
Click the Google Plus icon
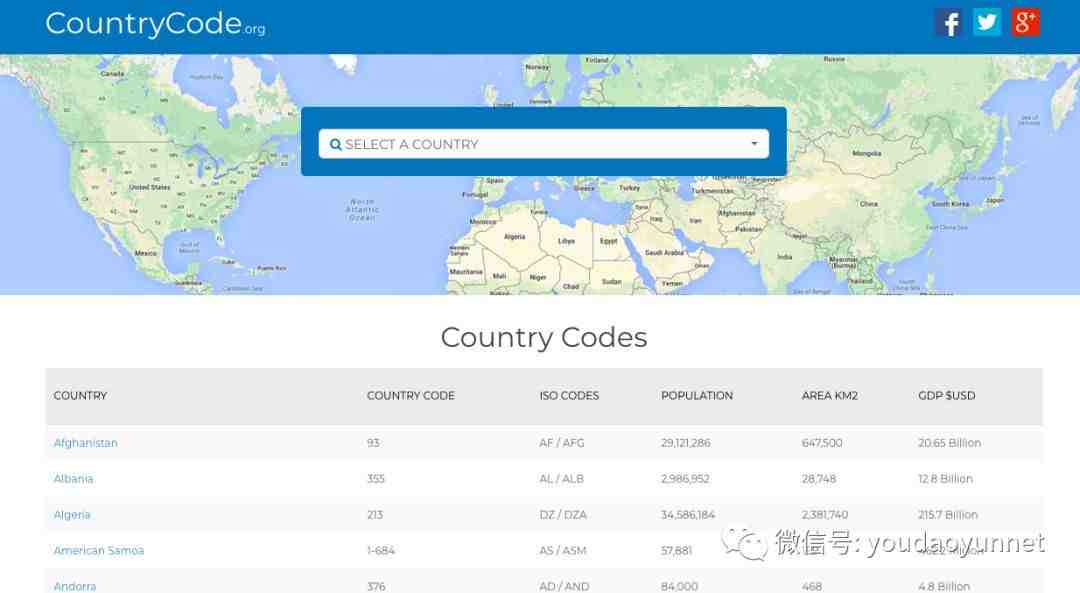[x=1025, y=23]
